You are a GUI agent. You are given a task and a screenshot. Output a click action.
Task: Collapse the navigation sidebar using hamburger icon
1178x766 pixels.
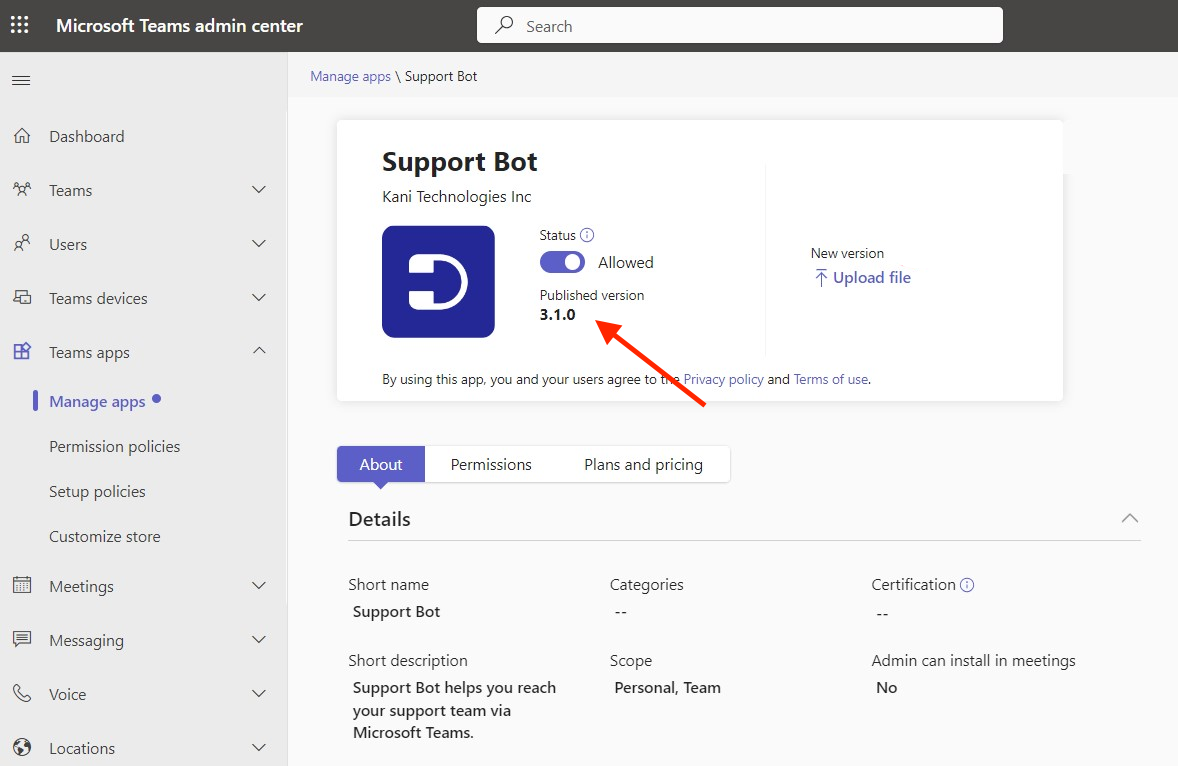pyautogui.click(x=21, y=80)
